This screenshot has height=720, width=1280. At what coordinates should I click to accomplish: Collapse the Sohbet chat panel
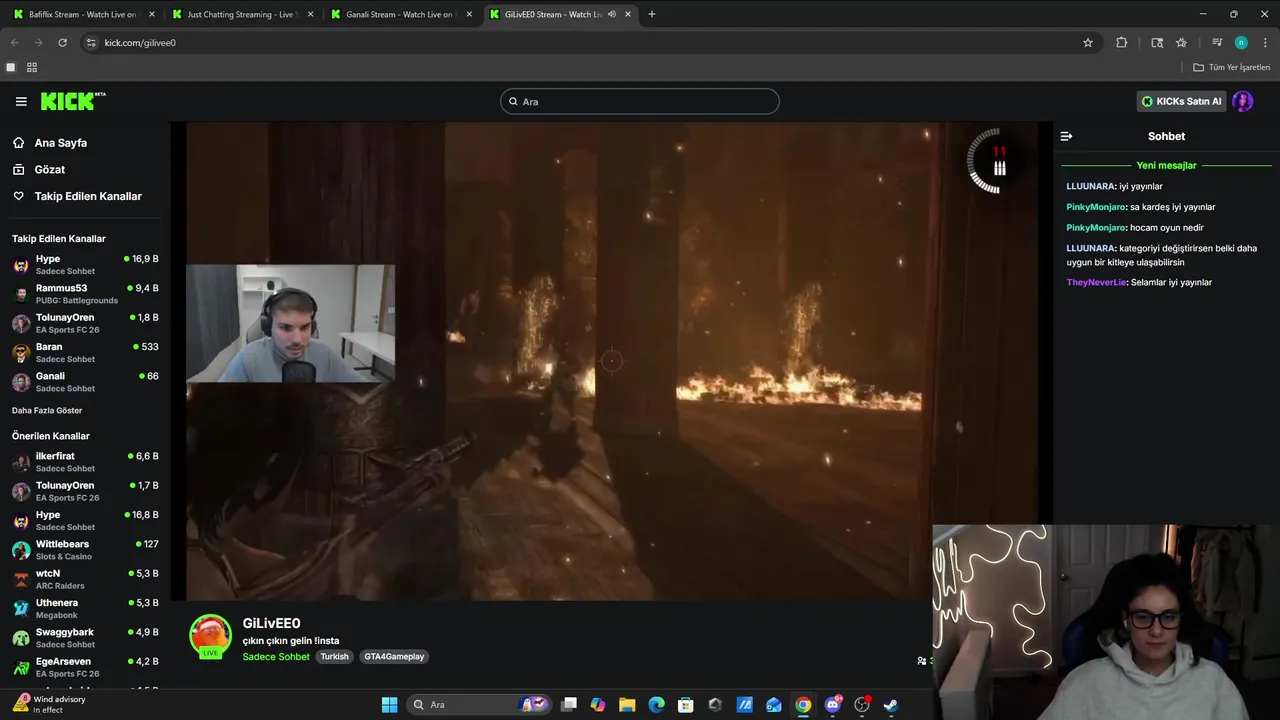point(1066,136)
